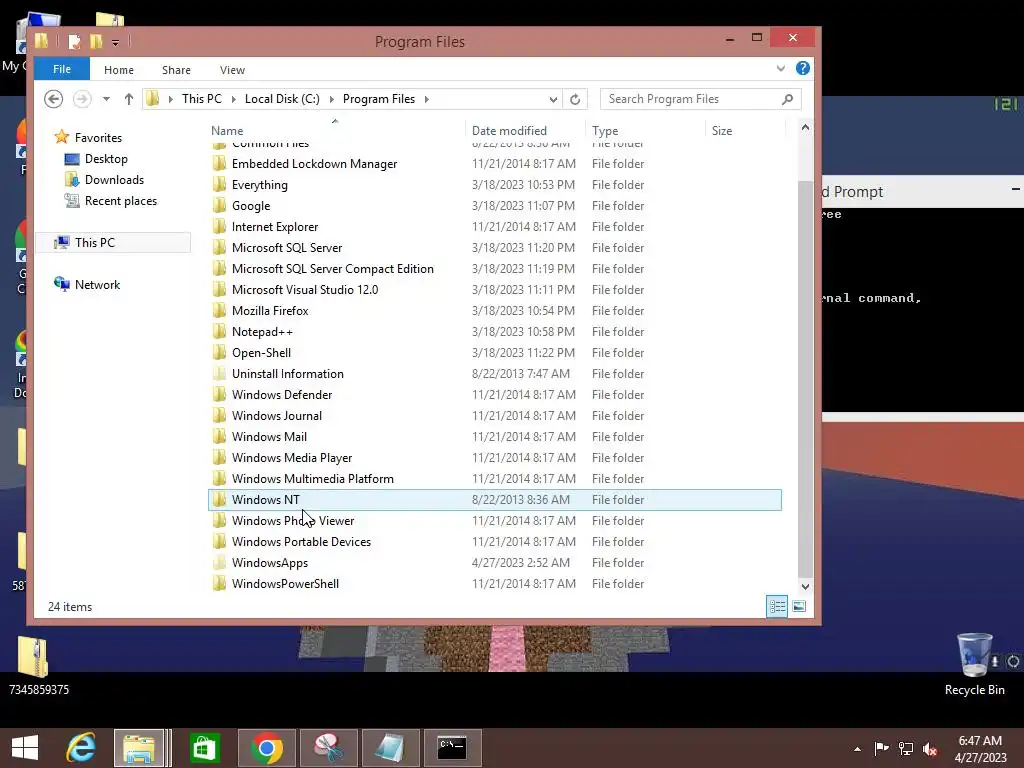Open the View ribbon tab
Screen dimensions: 1024x768
tap(232, 70)
